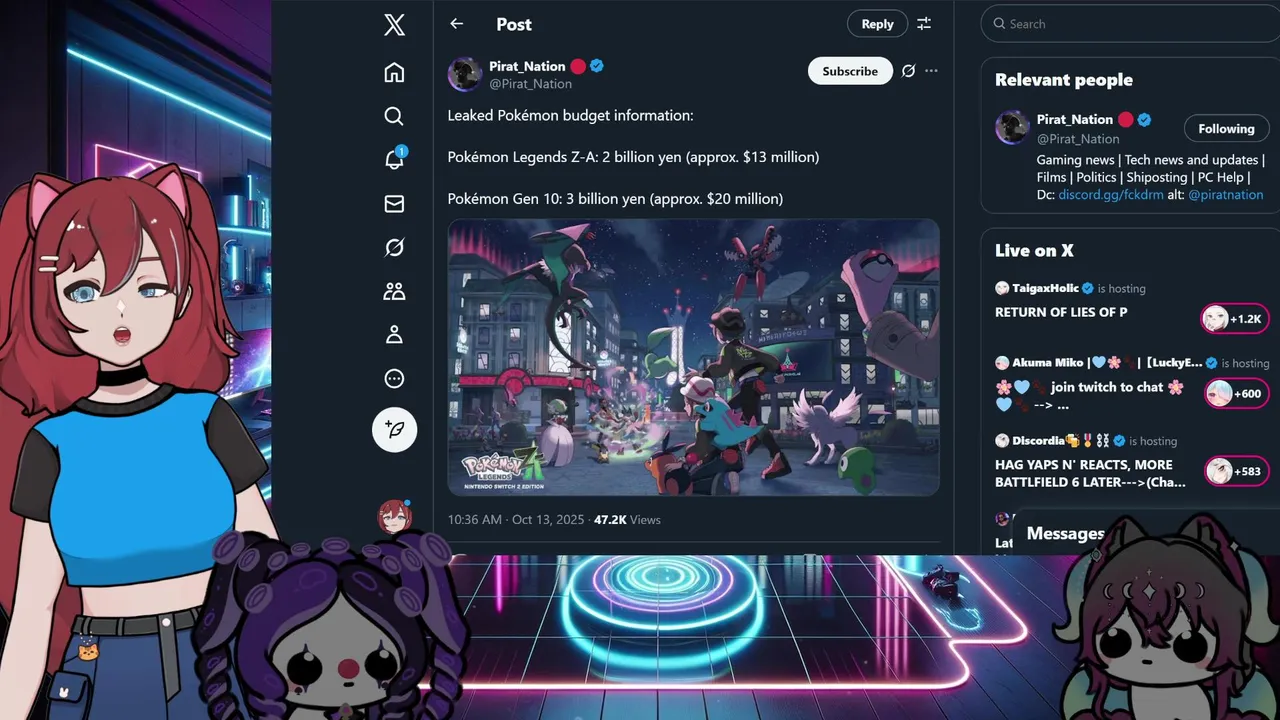
Task: Open the X logo home icon
Action: (394, 25)
